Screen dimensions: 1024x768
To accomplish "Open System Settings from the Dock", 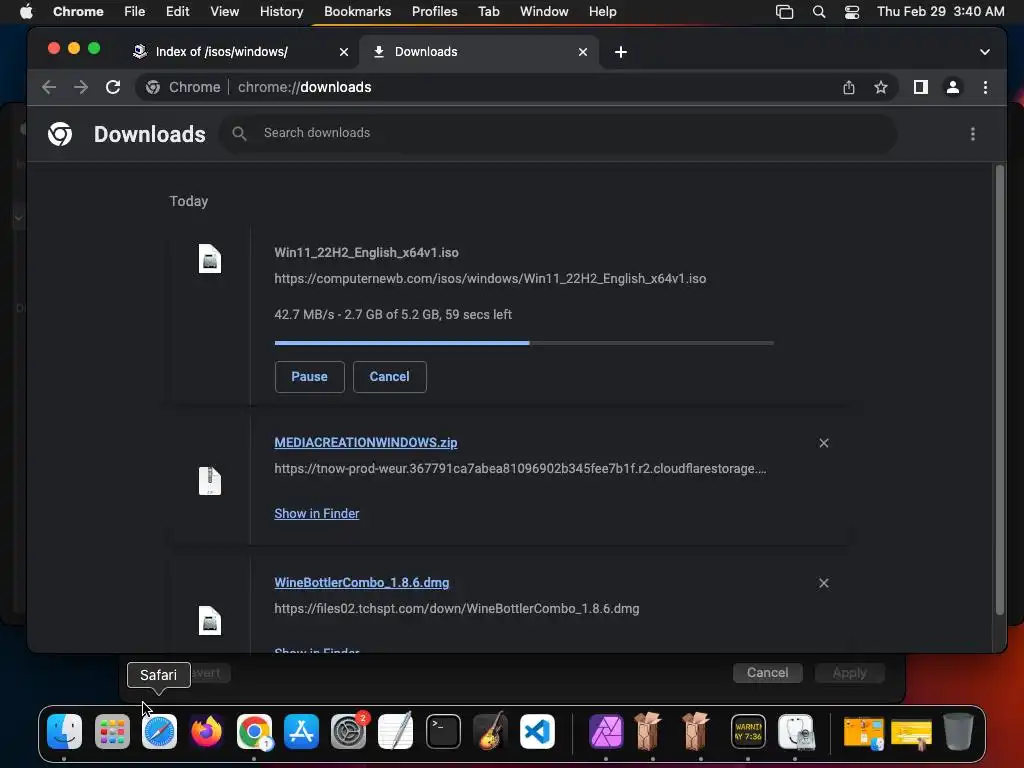I will [x=348, y=731].
